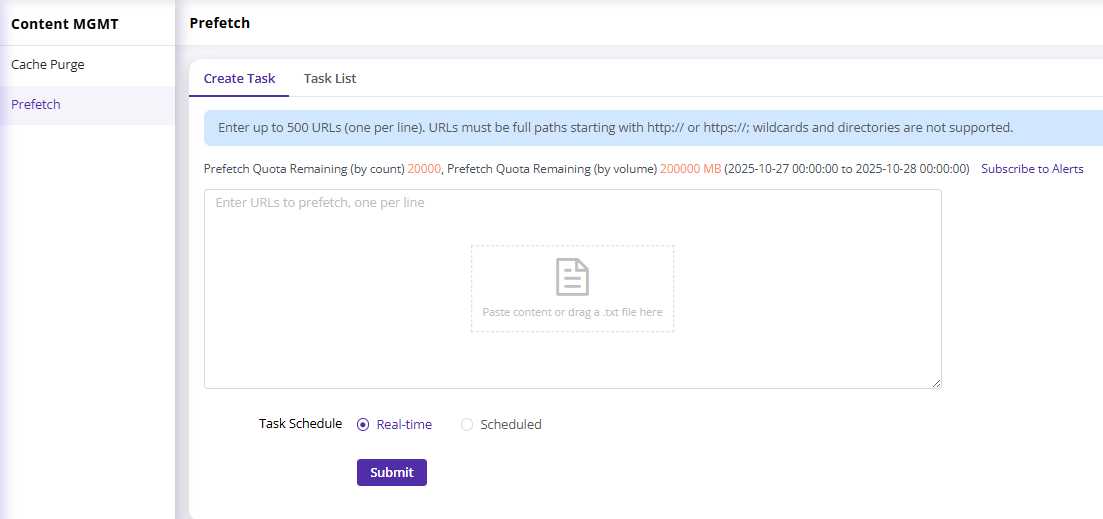This screenshot has width=1103, height=519.
Task: Open Cache Purge in the sidebar
Action: 48,65
